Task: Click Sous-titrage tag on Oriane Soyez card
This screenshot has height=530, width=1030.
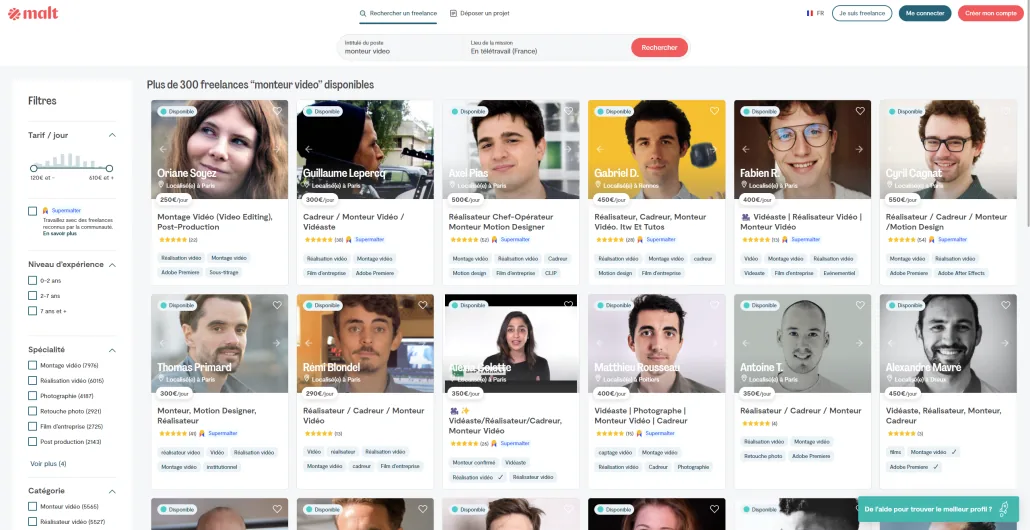Action: (x=224, y=272)
